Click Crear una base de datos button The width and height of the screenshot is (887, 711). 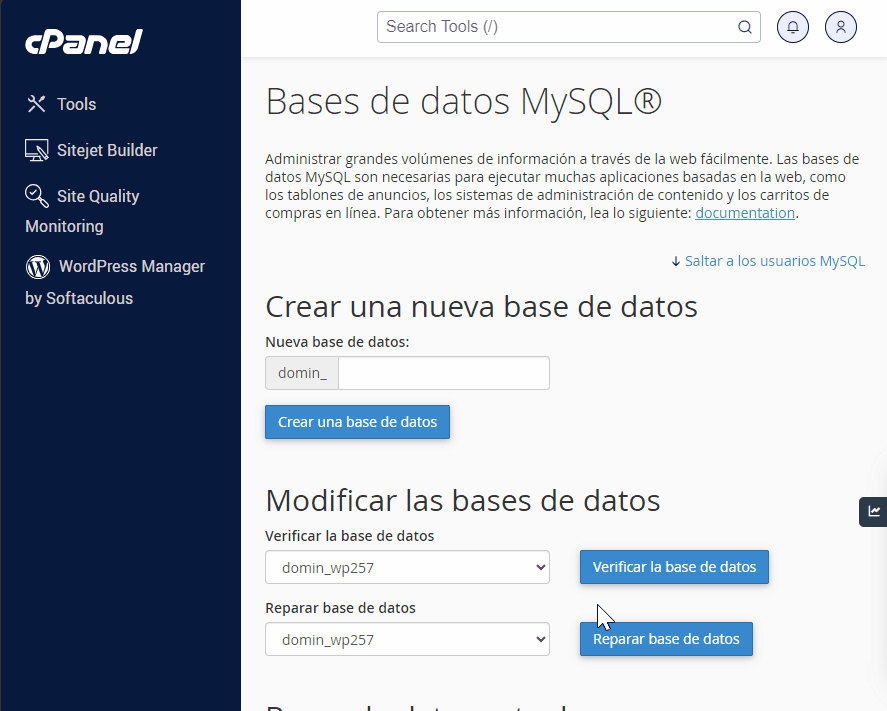[358, 422]
